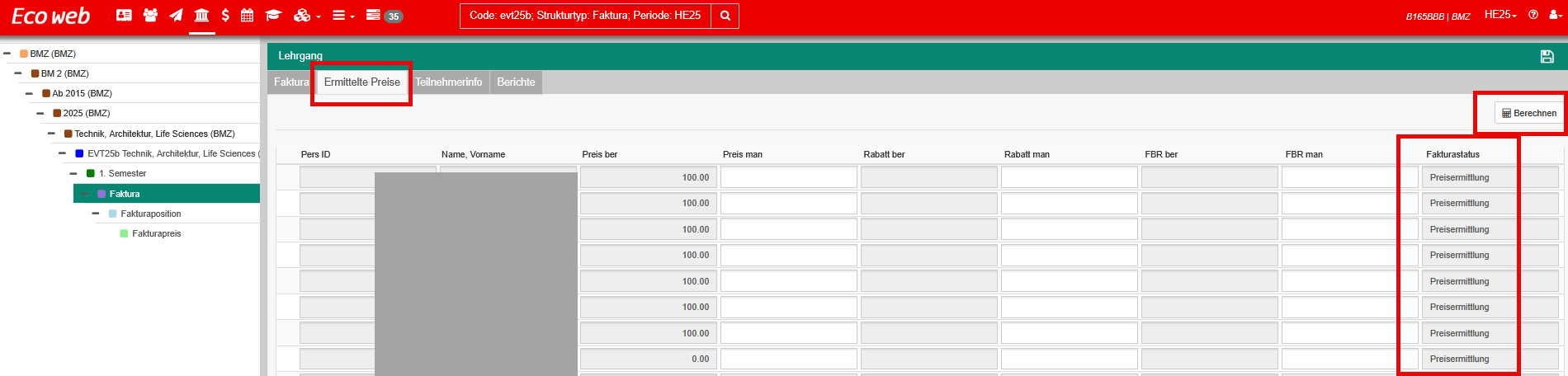Collapse the BM 2 (BMZ) tree node
Screen dimensions: 1568x376
point(18,73)
